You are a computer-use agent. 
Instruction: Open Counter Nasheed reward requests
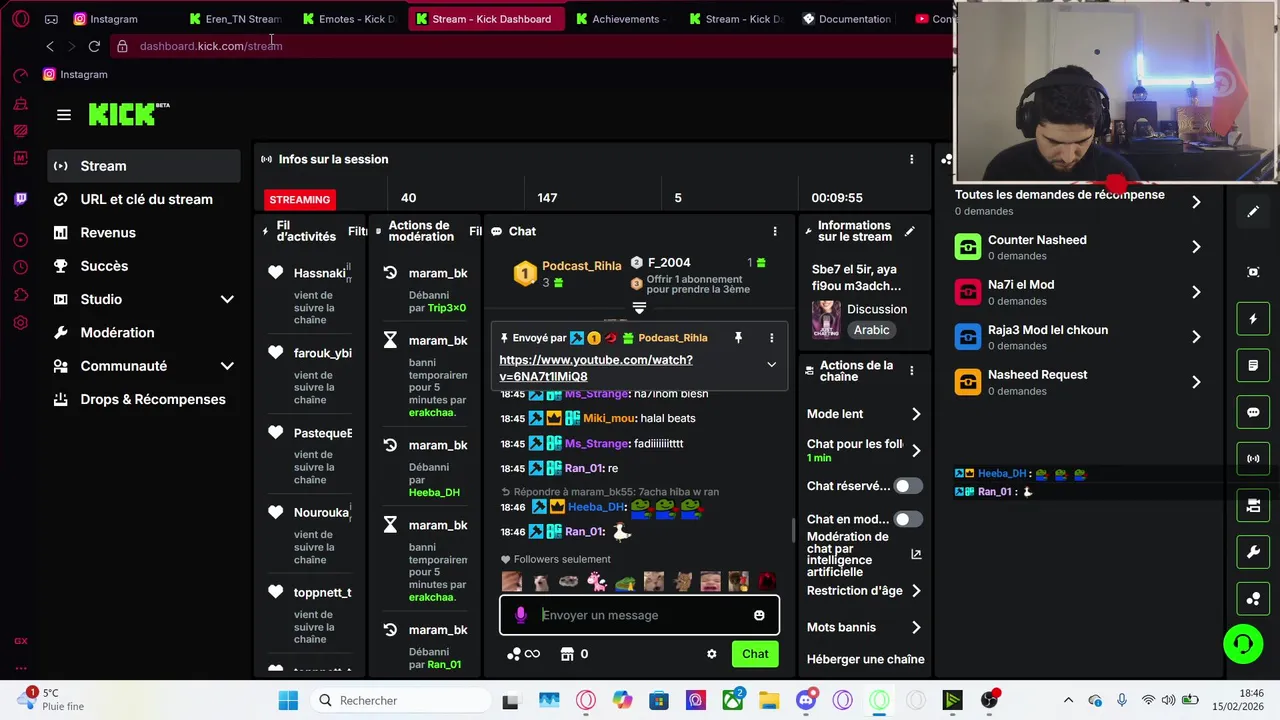pyautogui.click(x=1079, y=247)
